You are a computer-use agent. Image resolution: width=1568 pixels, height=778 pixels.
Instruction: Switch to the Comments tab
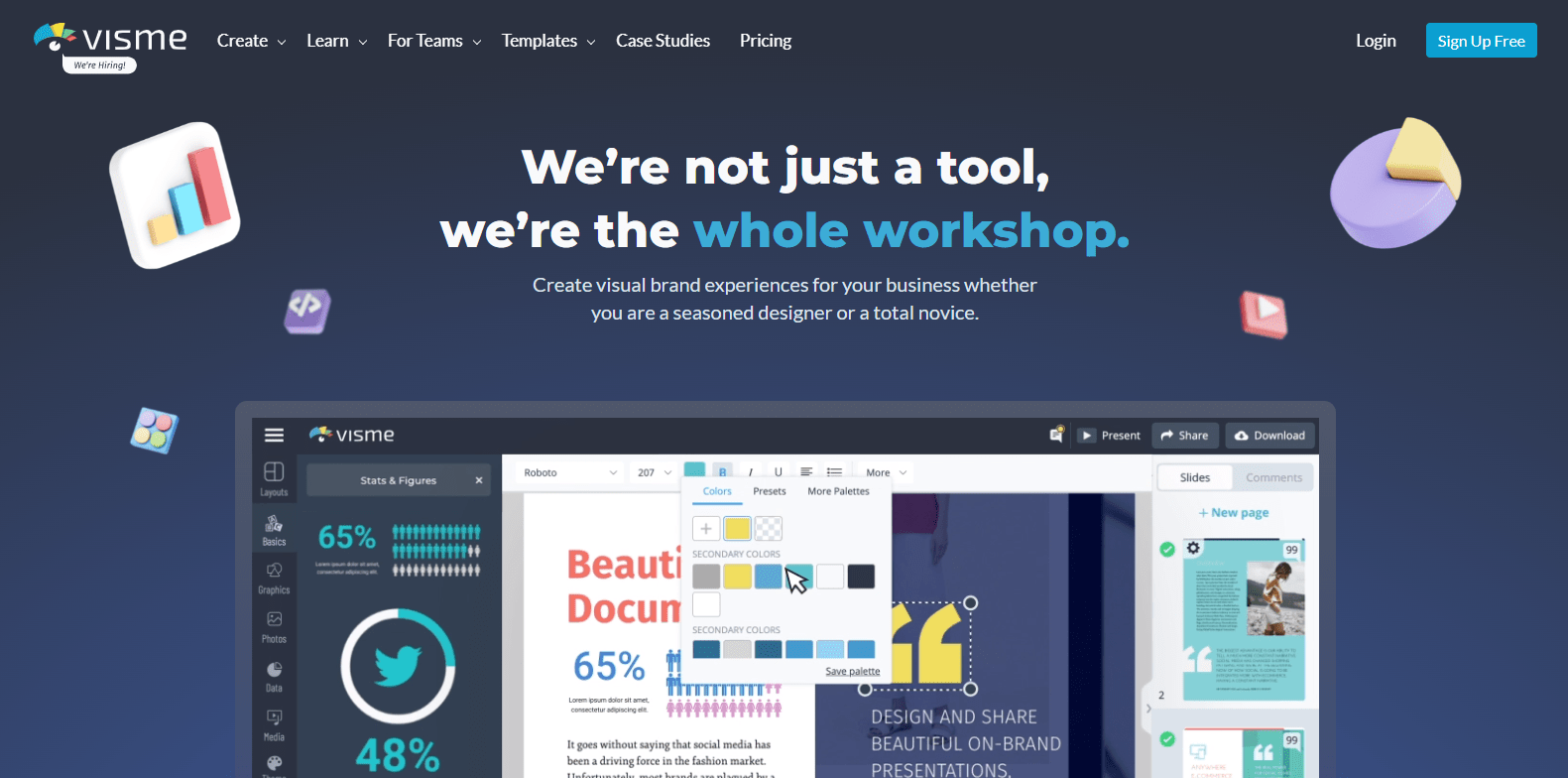click(x=1273, y=477)
